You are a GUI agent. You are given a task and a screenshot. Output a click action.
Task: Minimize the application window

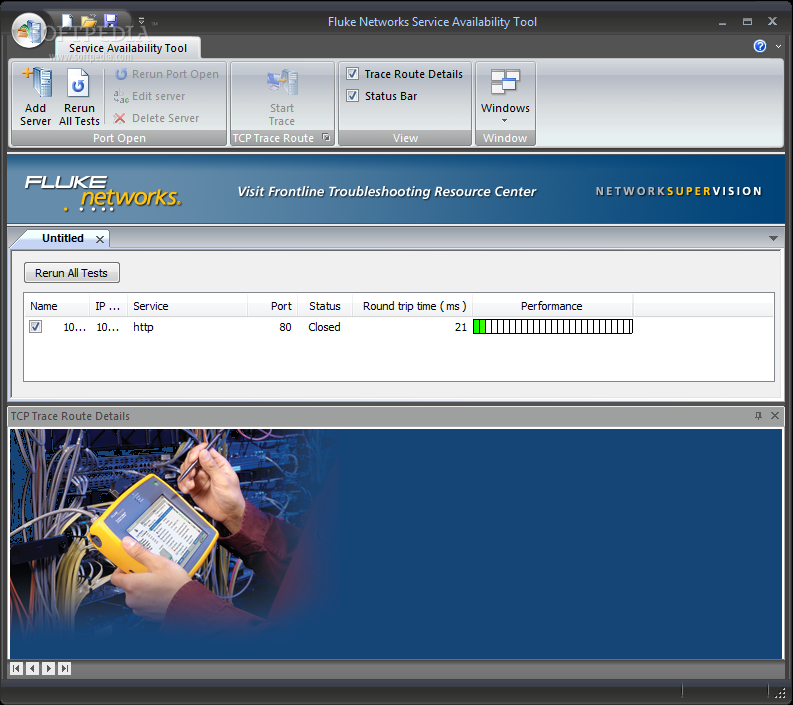722,22
